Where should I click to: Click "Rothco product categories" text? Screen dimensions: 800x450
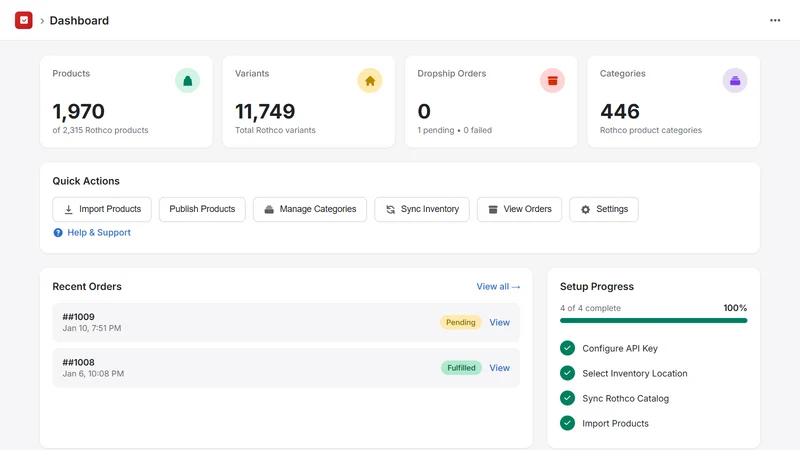(651, 130)
